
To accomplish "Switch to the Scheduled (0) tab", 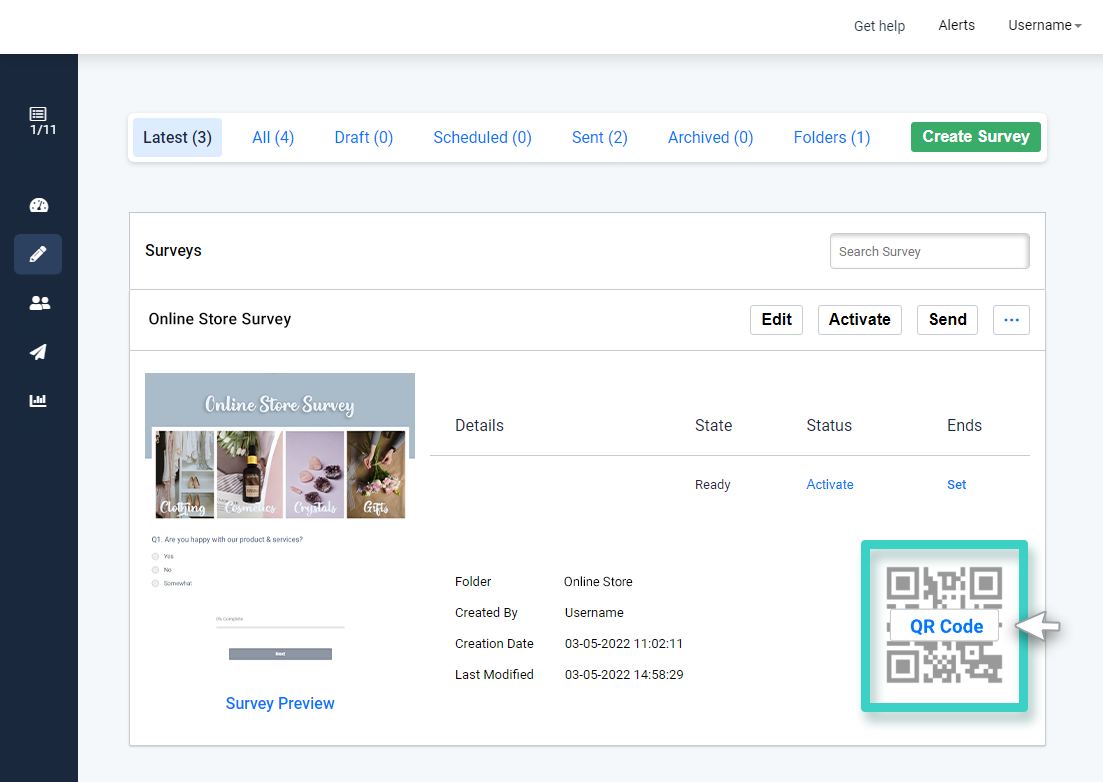I will (482, 137).
